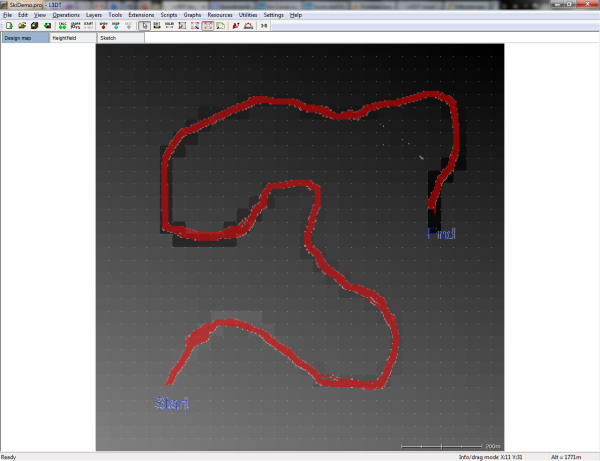This screenshot has width=600, height=461.
Task: Toggle the highlighted fit-to-window toolbar button
Action: [x=208, y=26]
